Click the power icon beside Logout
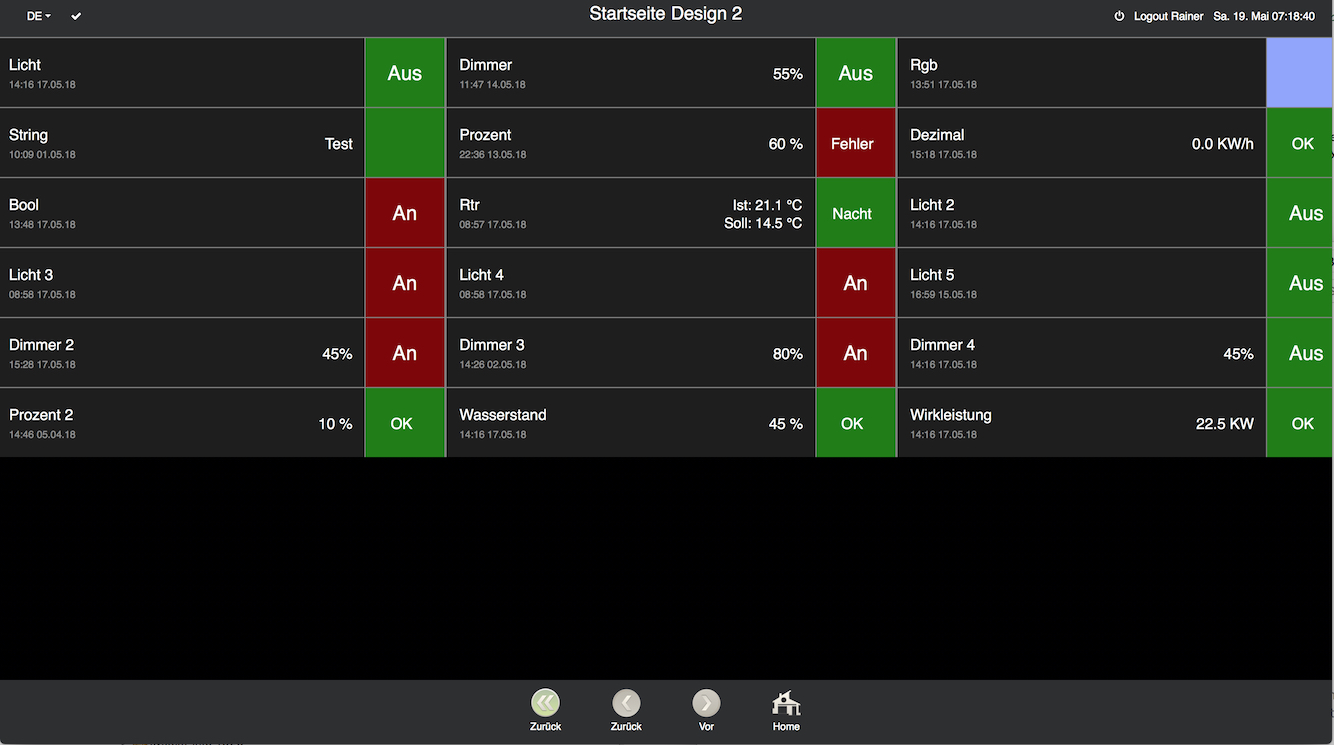 tap(1119, 17)
